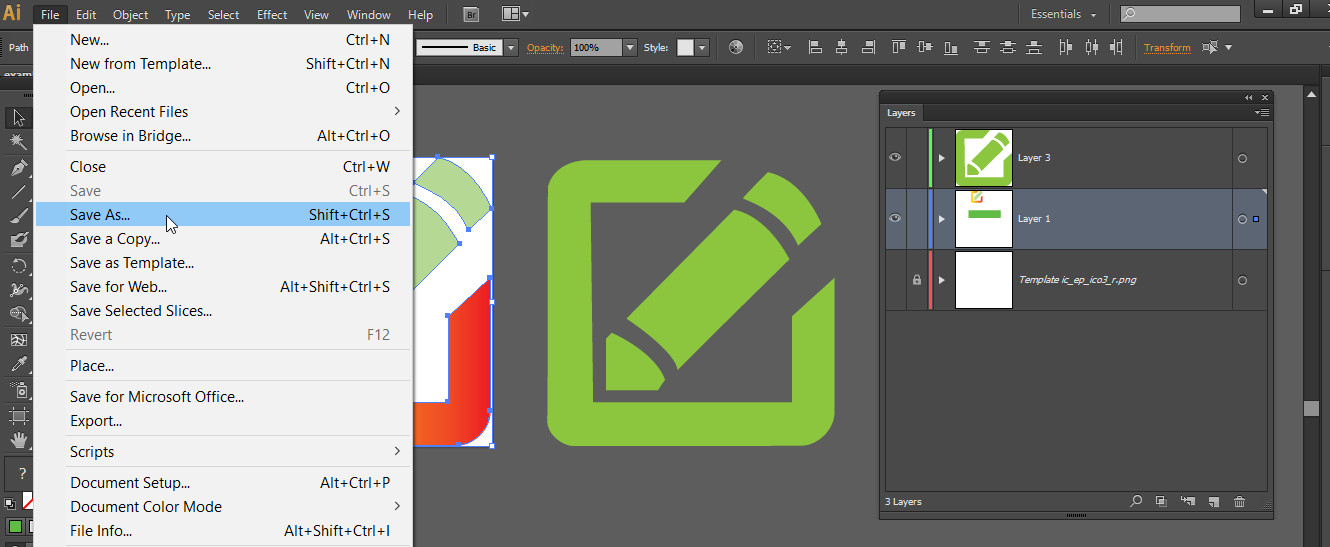Image resolution: width=1330 pixels, height=547 pixels.
Task: Select the Symbol Sprayer tool
Action: (18, 390)
